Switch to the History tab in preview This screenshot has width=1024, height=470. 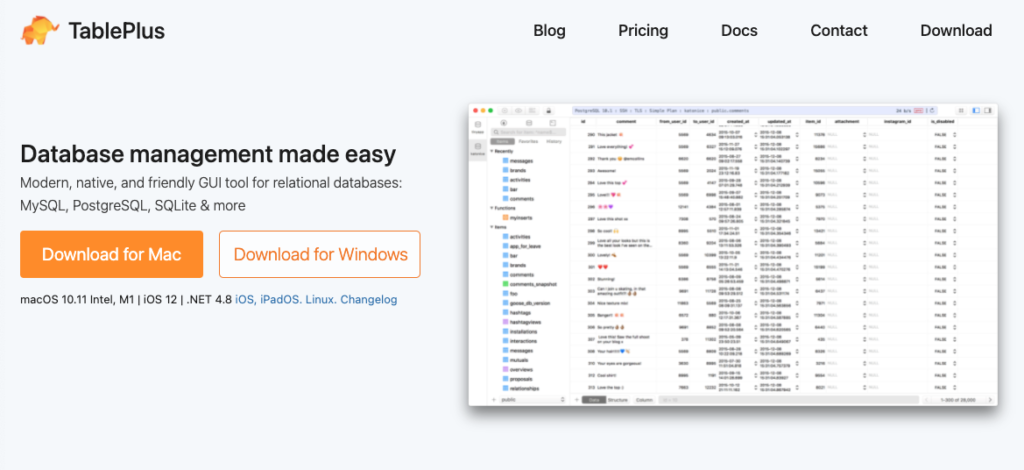click(554, 141)
